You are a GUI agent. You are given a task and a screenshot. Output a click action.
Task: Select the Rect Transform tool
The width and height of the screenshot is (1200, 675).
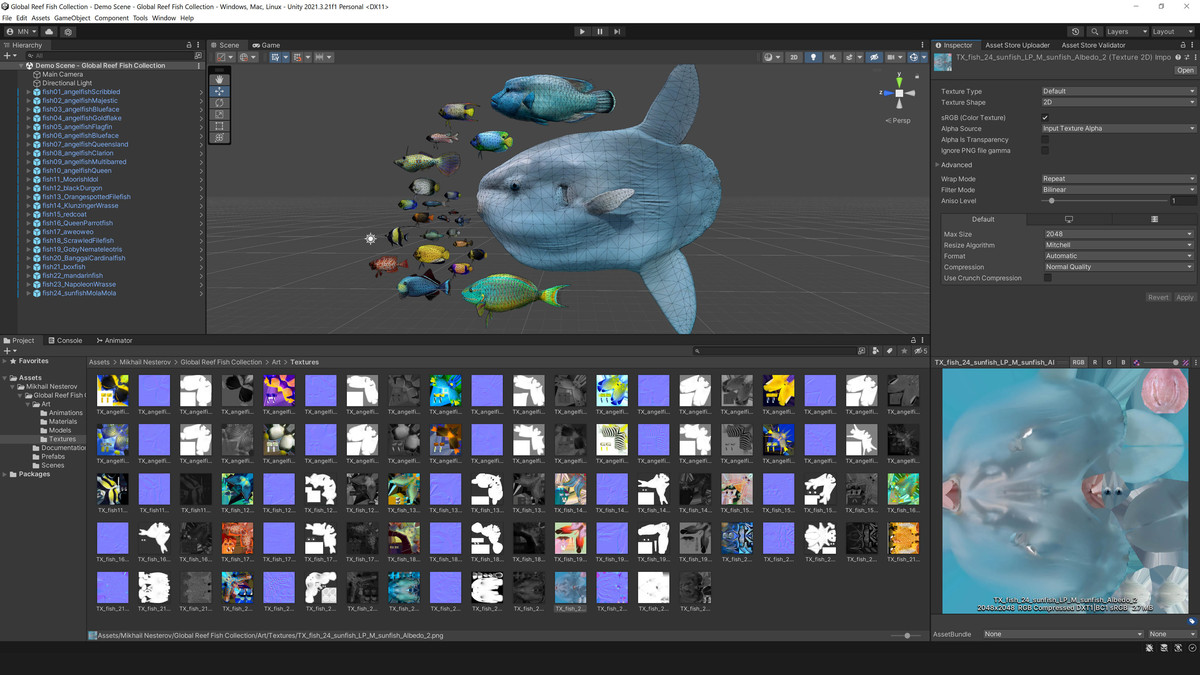pos(219,126)
